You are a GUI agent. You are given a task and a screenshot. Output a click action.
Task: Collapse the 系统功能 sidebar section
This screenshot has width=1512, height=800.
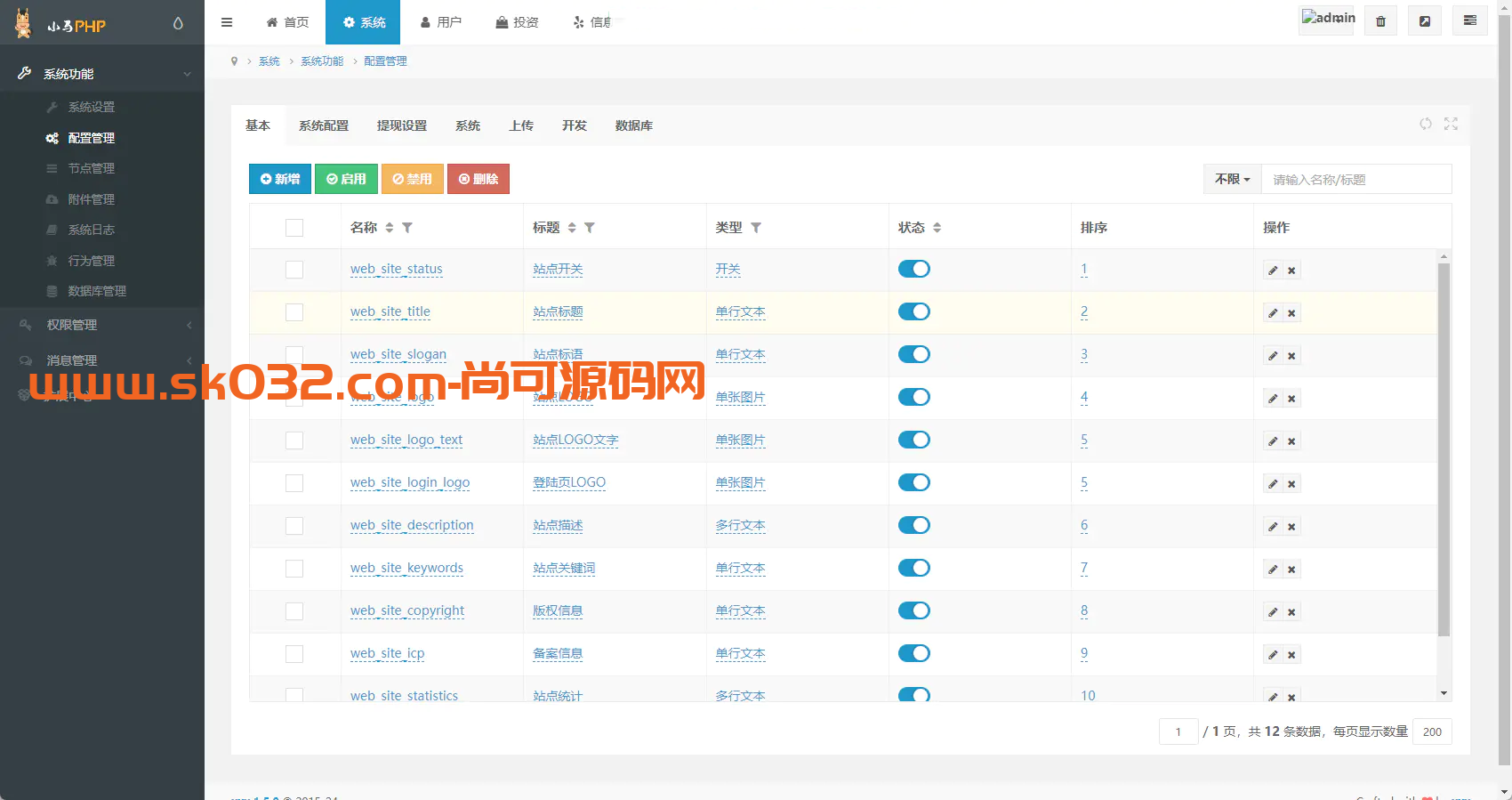coord(102,74)
